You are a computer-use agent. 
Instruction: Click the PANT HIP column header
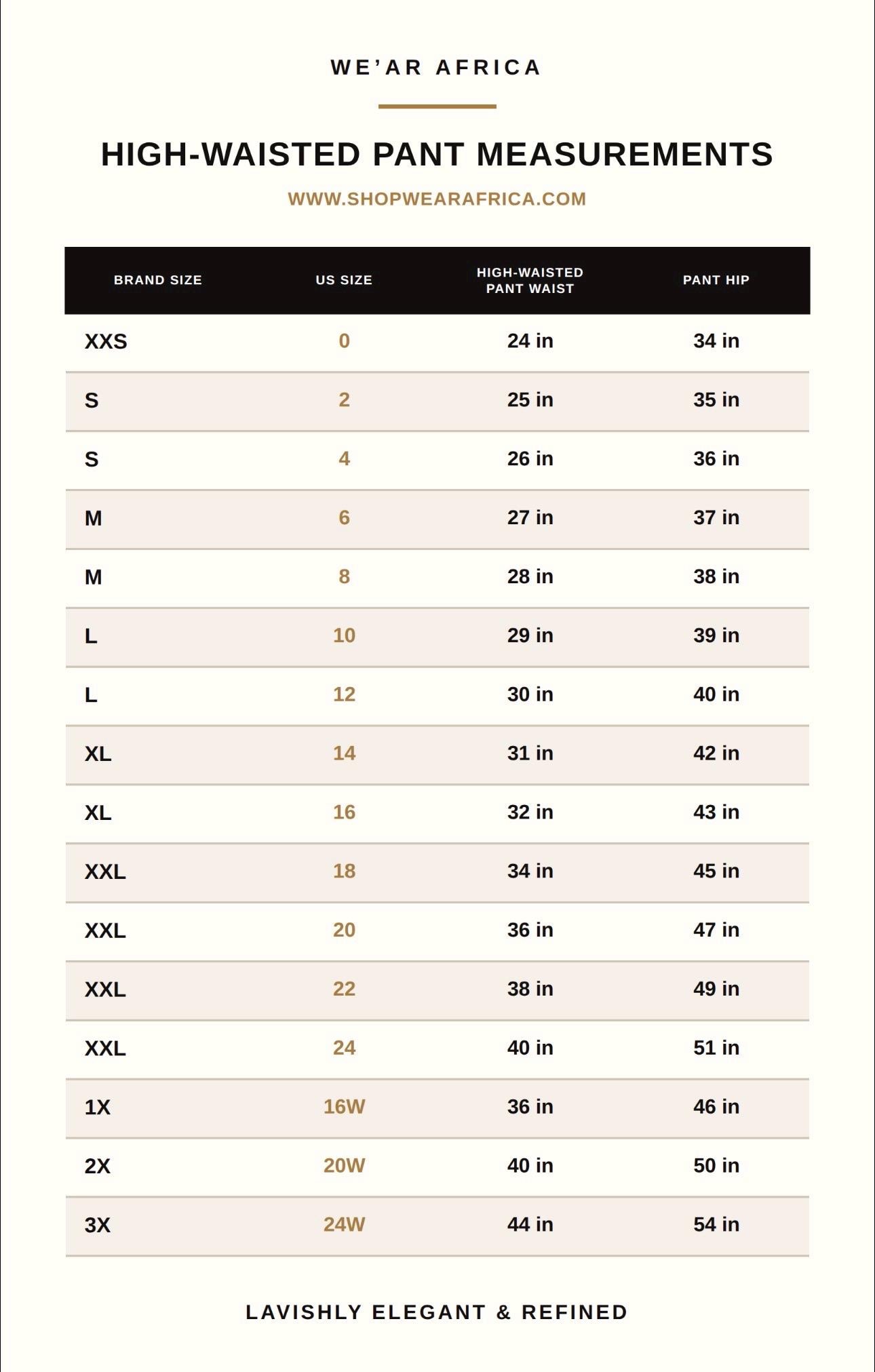coord(716,280)
